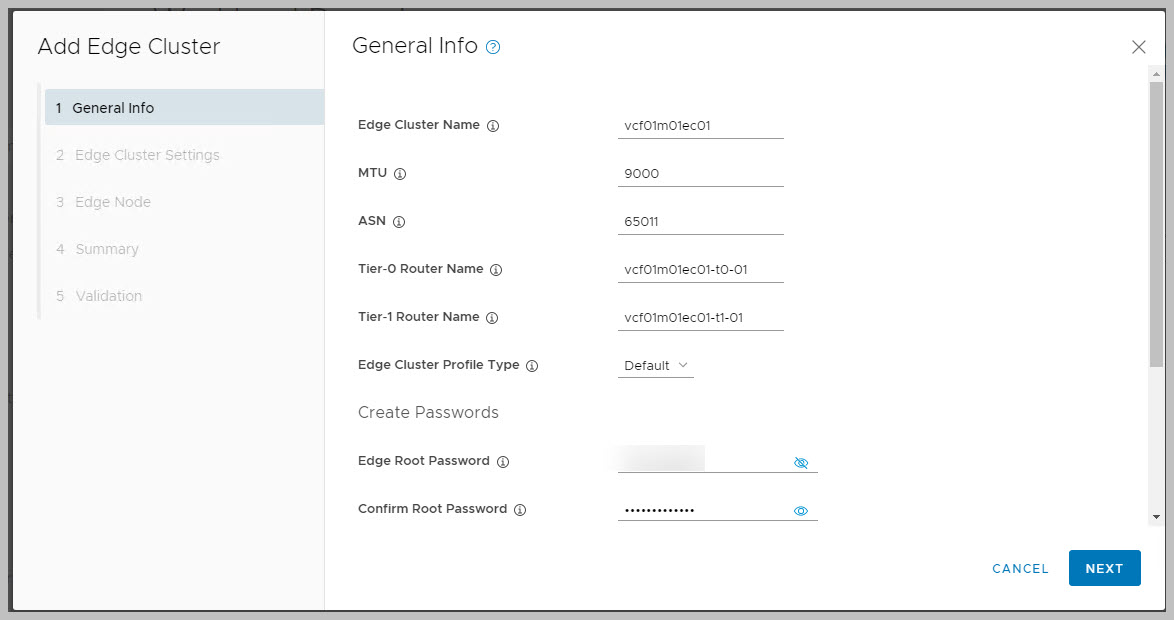This screenshot has width=1174, height=620.
Task: Click Edge Cluster Profile Type info icon
Action: (x=532, y=366)
